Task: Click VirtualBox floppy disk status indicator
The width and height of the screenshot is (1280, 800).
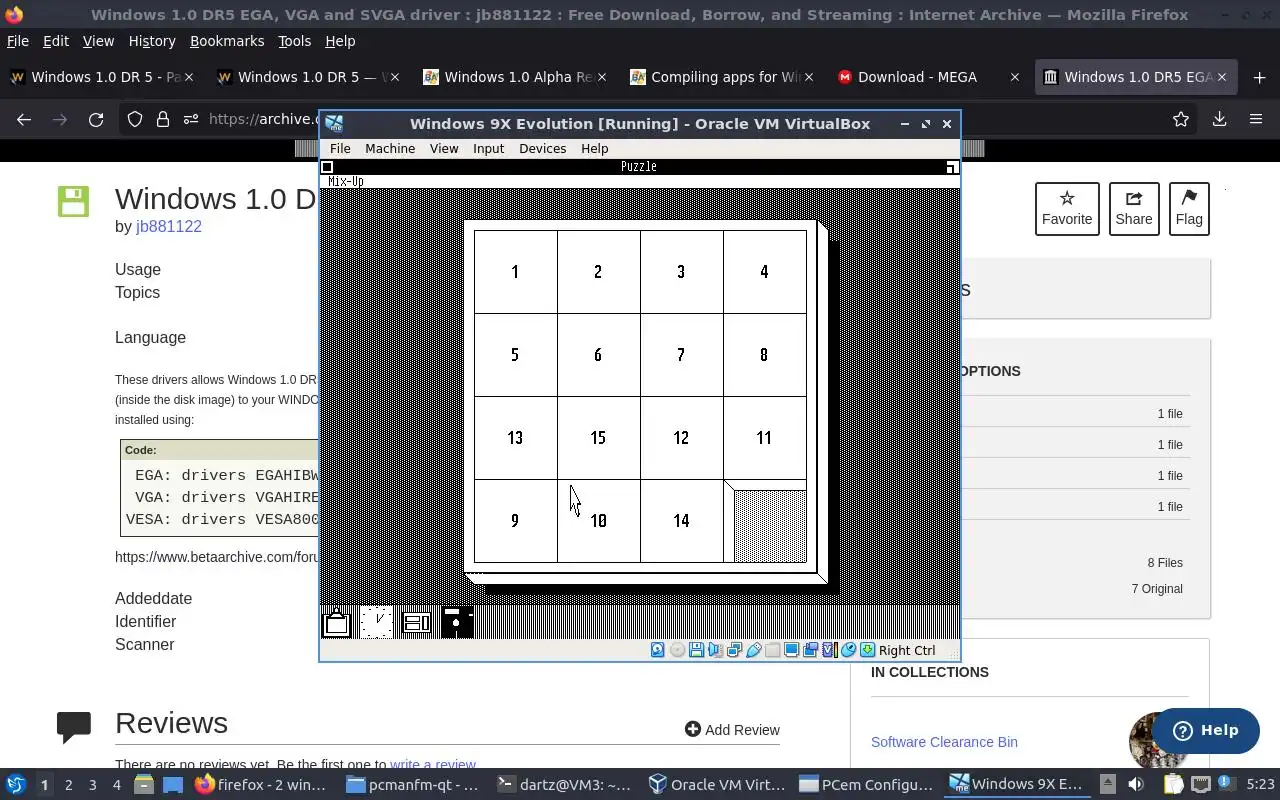Action: click(x=696, y=650)
